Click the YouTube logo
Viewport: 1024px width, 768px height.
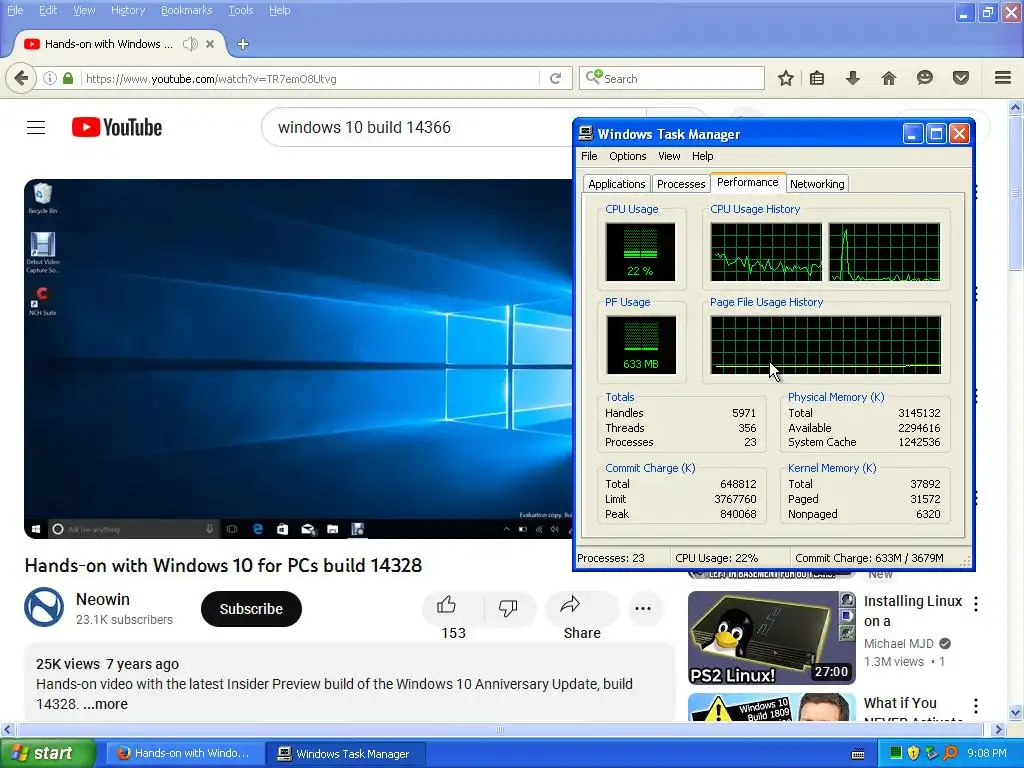click(117, 127)
